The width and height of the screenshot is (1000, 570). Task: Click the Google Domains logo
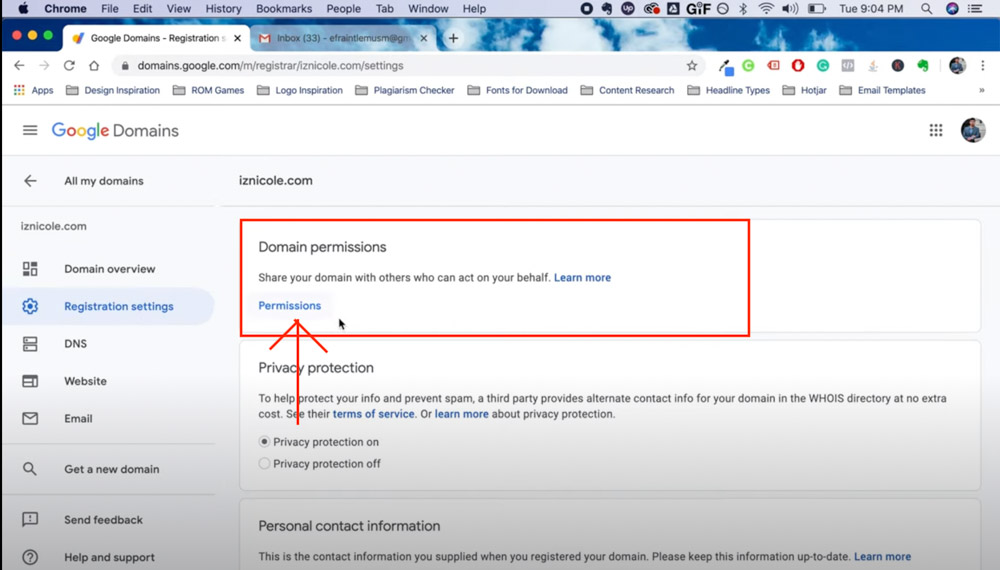tap(115, 131)
